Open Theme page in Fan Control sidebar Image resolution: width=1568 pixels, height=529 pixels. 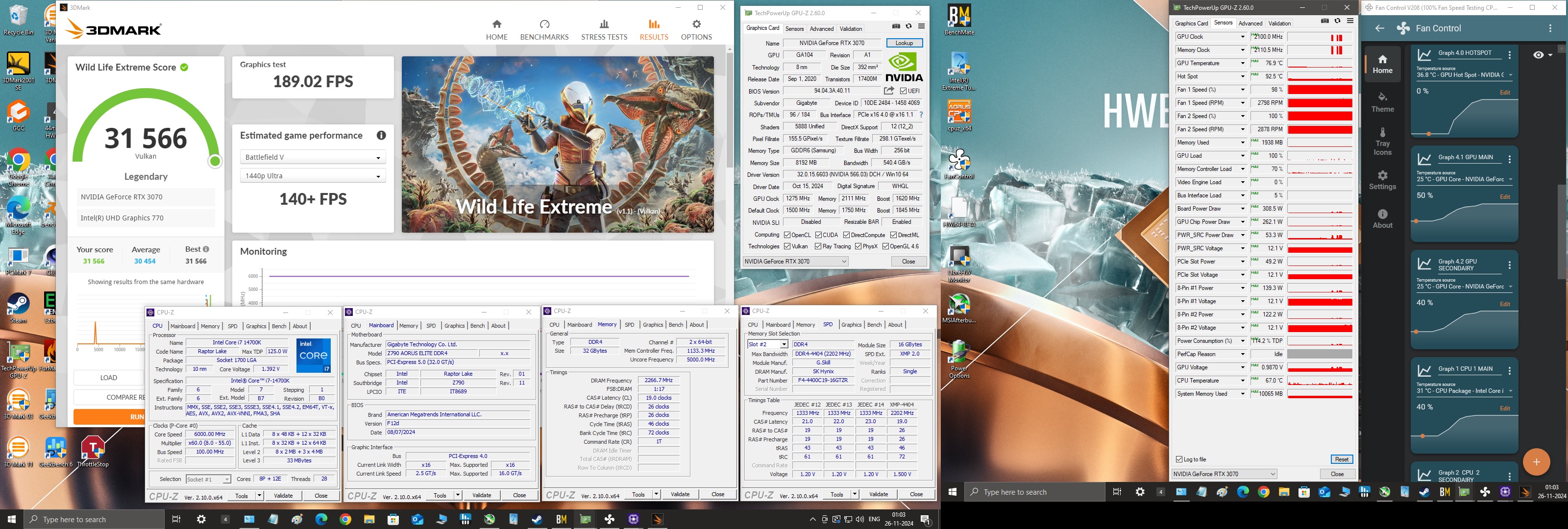click(1382, 102)
